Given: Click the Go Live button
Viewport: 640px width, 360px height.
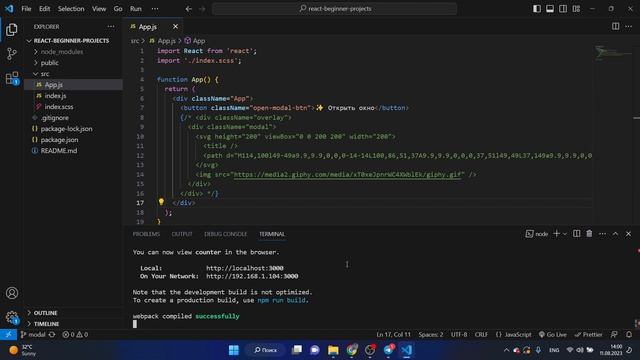Looking at the screenshot, I should (x=552, y=334).
